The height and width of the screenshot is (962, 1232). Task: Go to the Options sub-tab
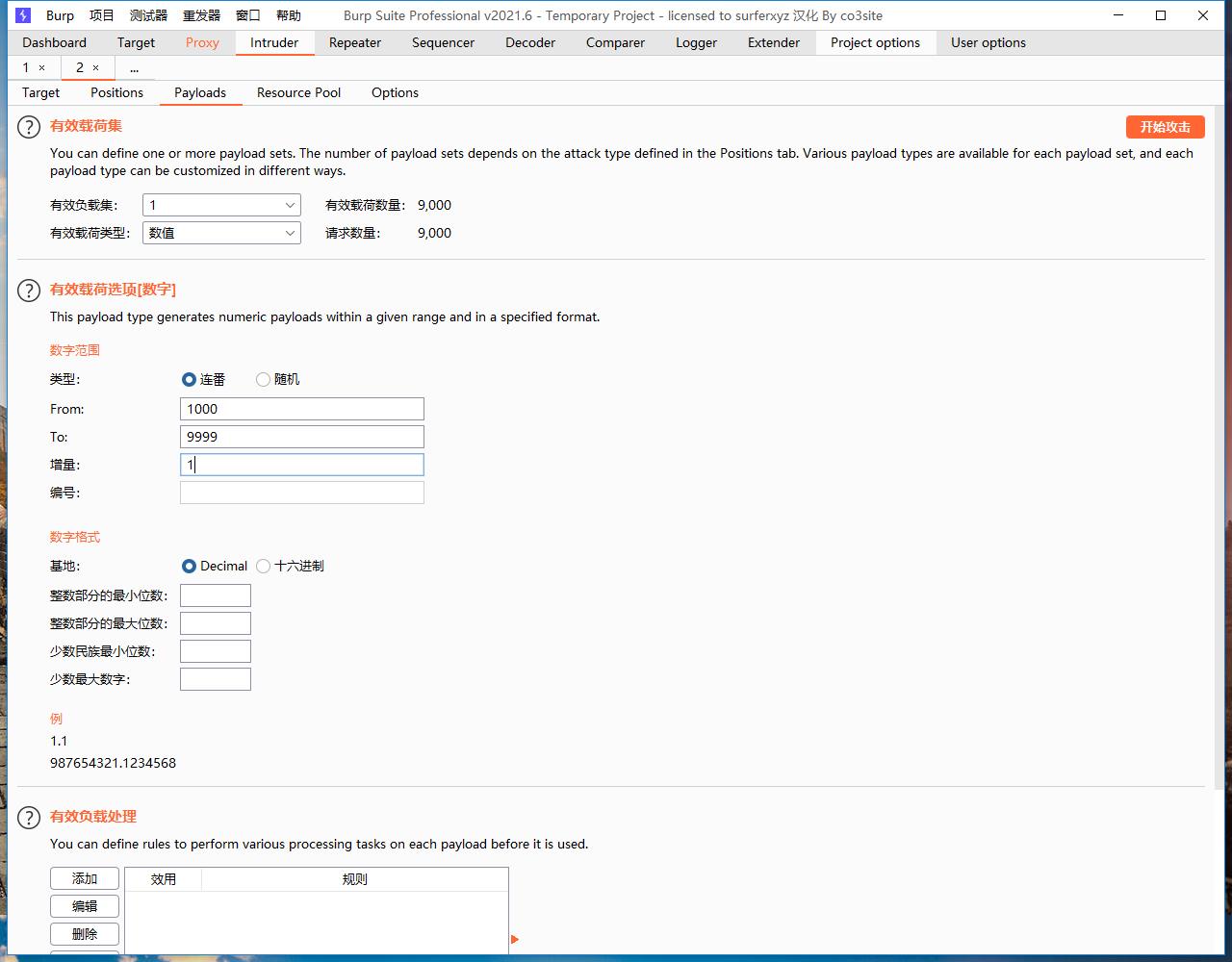point(395,92)
